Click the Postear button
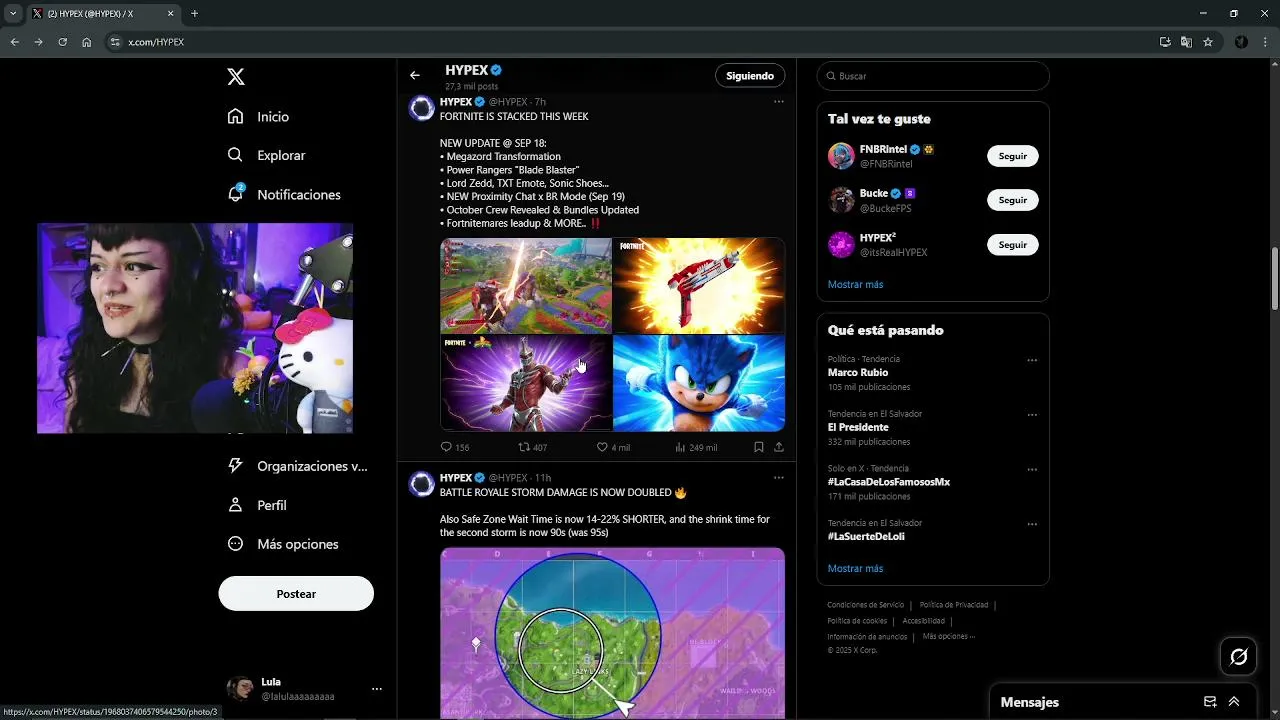Viewport: 1280px width, 720px height. click(296, 594)
